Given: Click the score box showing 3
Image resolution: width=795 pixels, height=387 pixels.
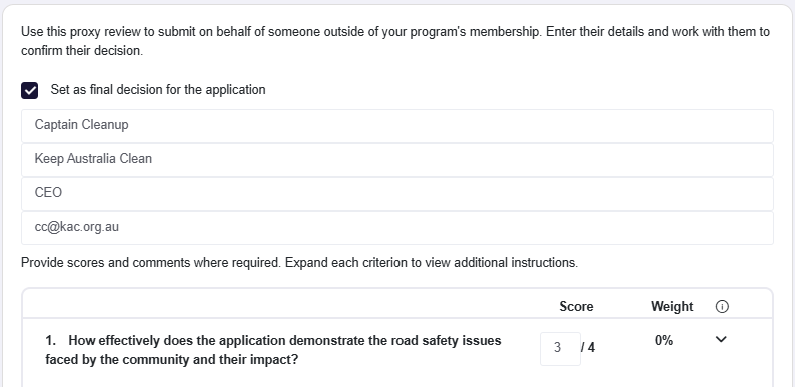Looking at the screenshot, I should pos(560,348).
